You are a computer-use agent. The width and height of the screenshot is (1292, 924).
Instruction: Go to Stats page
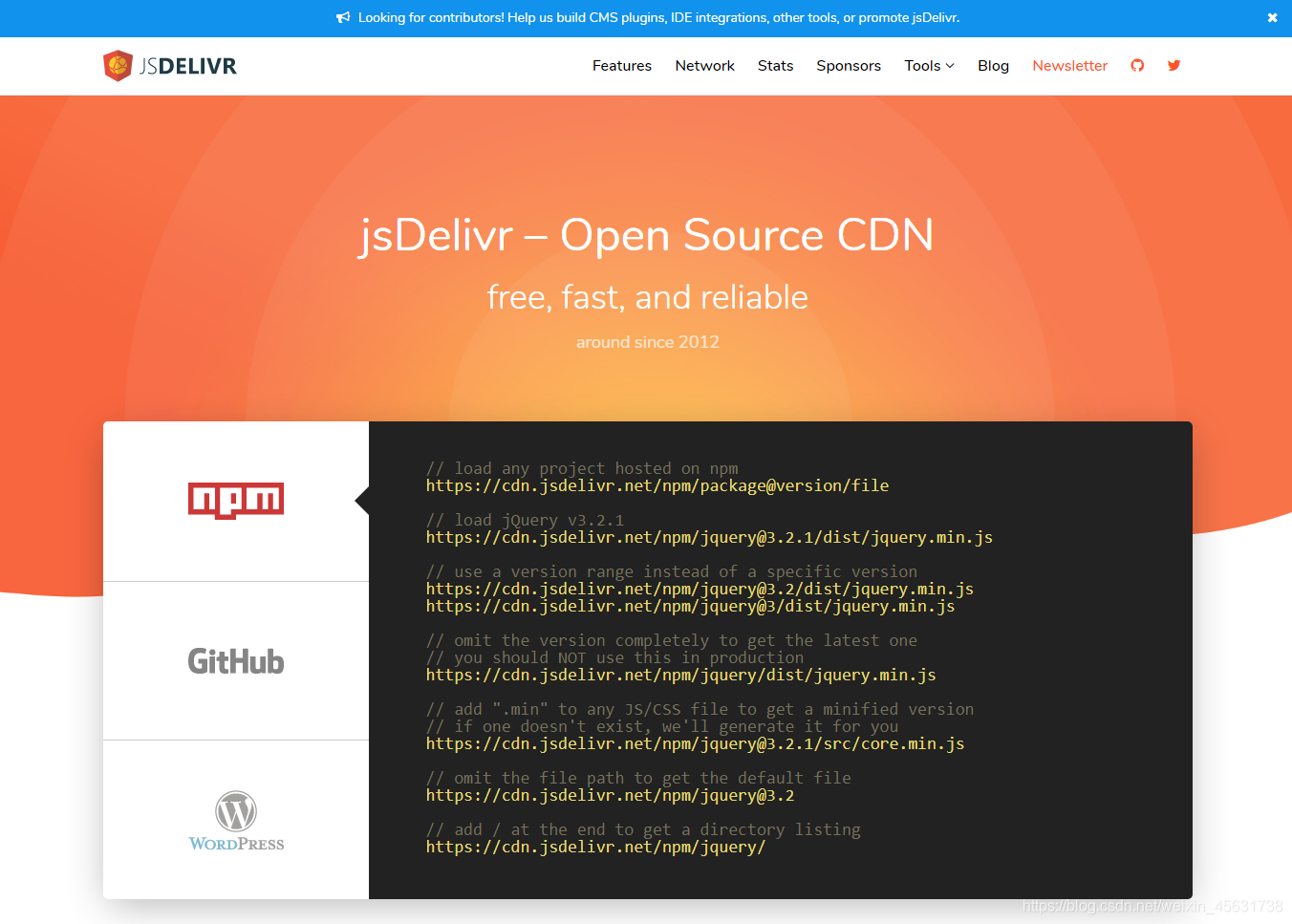pyautogui.click(x=776, y=66)
